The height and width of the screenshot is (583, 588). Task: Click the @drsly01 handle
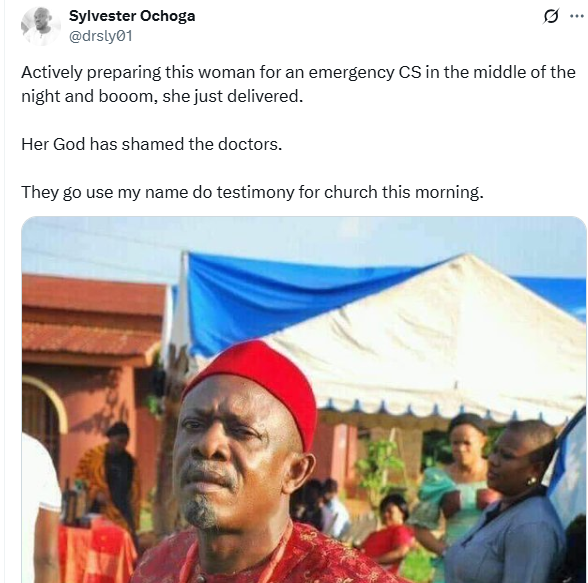point(100,36)
